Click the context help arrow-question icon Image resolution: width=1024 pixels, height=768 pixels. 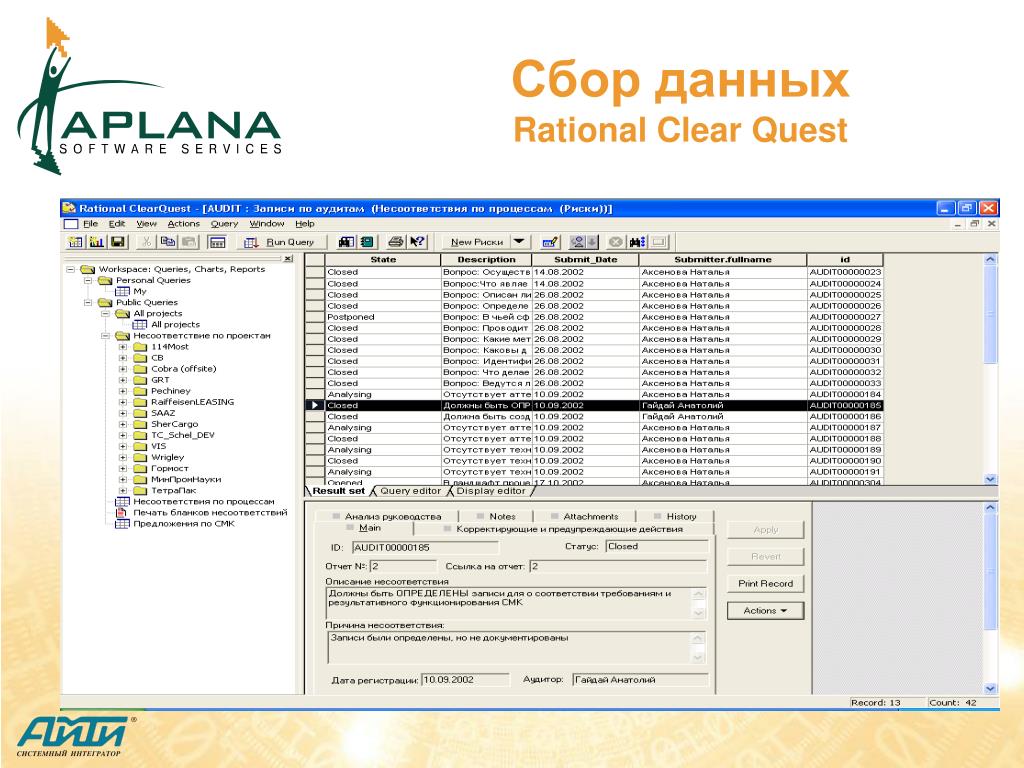(x=417, y=242)
